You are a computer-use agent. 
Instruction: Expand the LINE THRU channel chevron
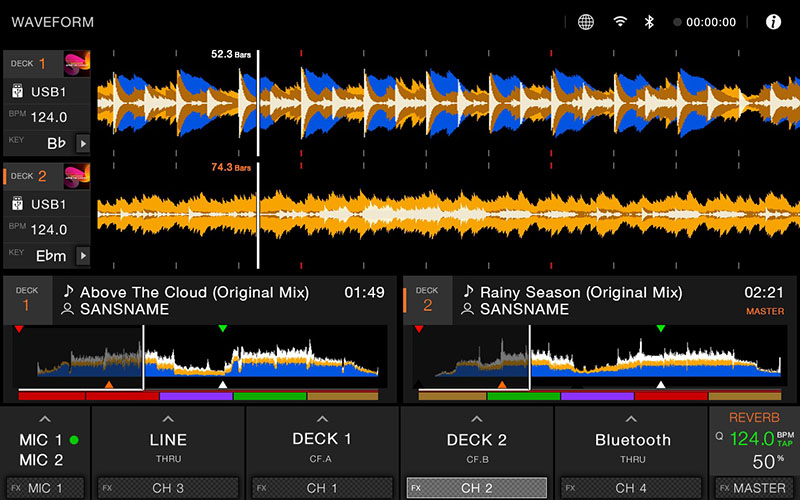point(167,419)
